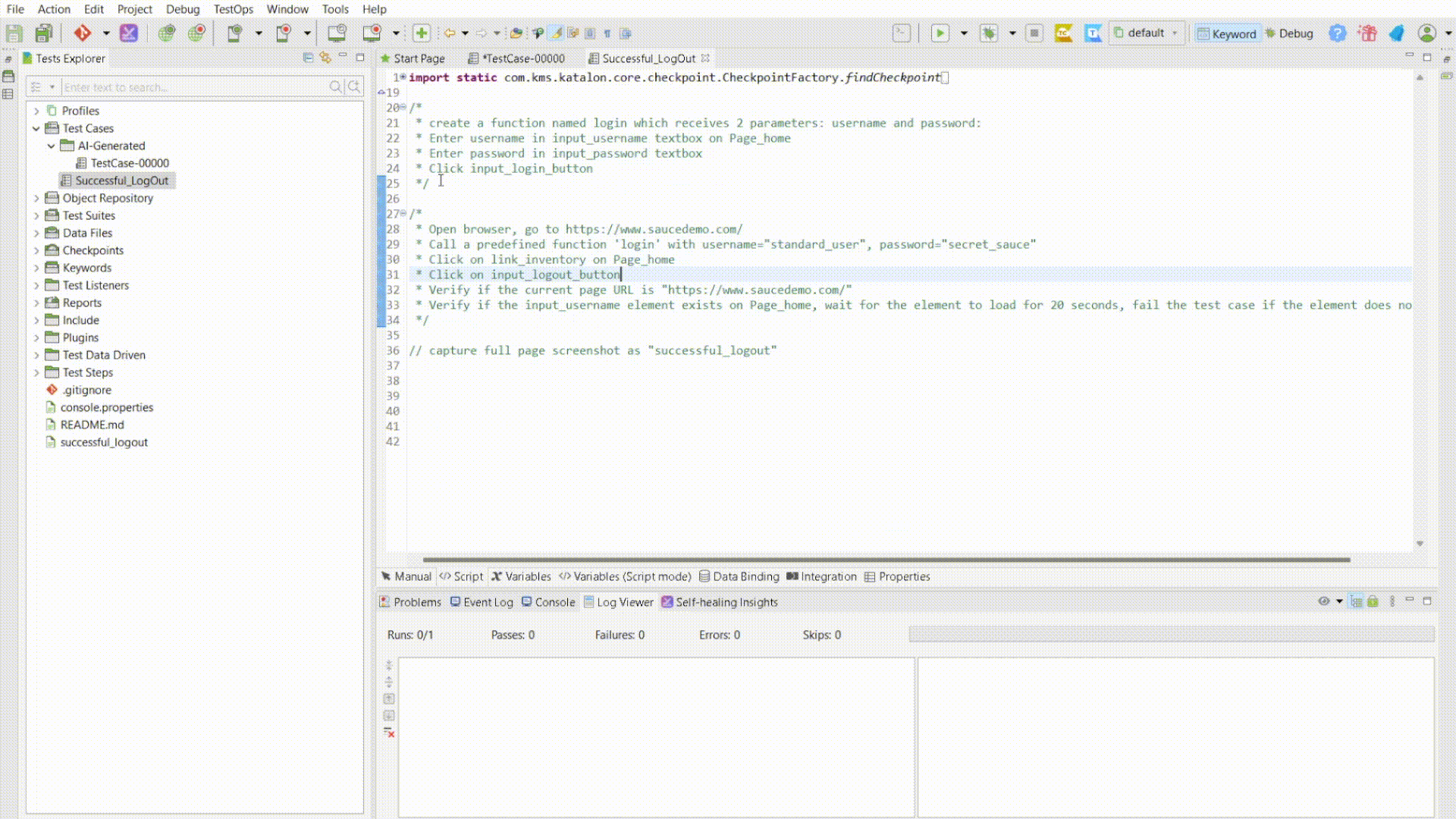
Task: Click the Successful_LogOut editor tab
Action: tap(648, 58)
